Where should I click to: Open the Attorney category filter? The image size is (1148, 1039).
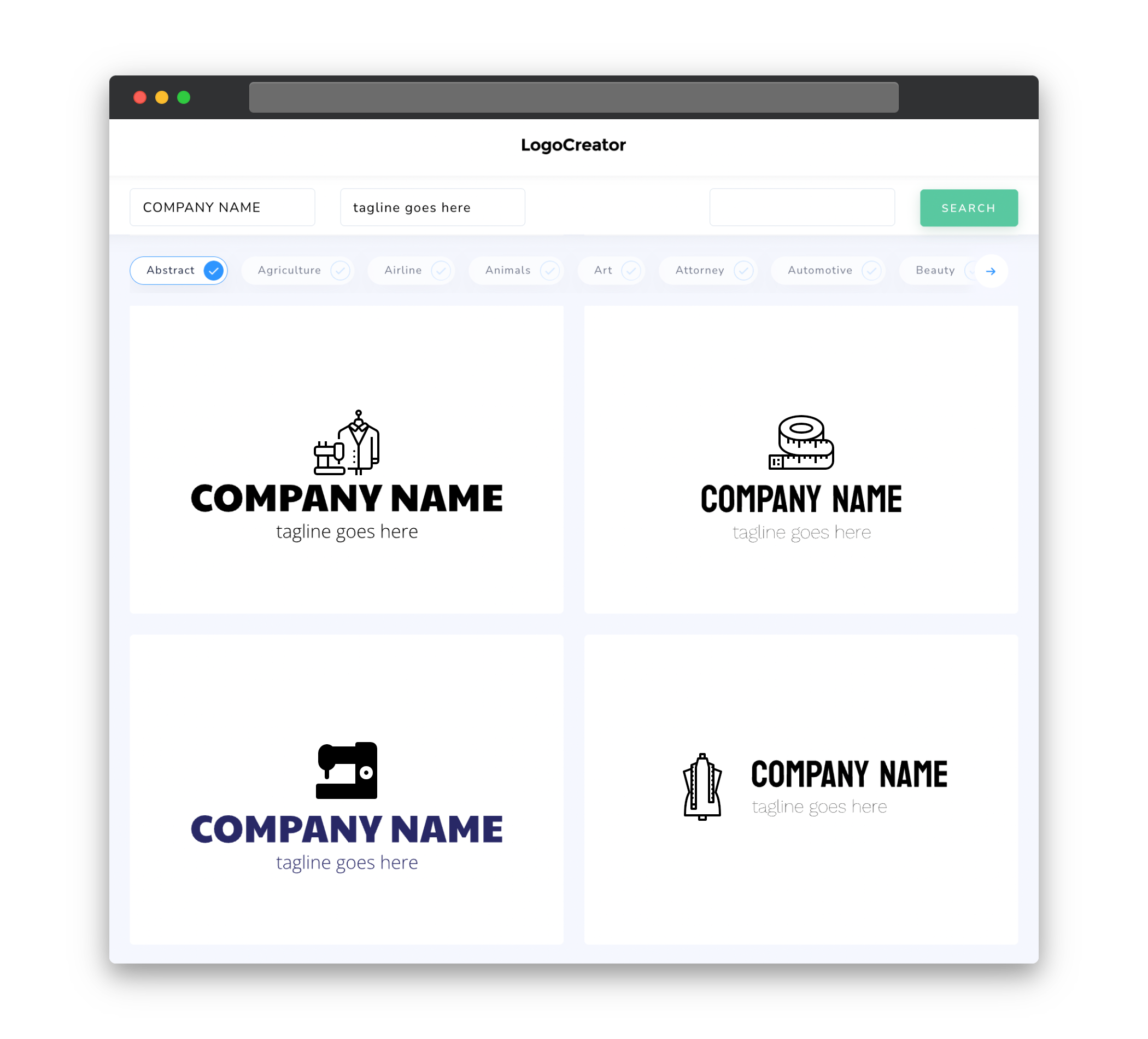tap(711, 270)
